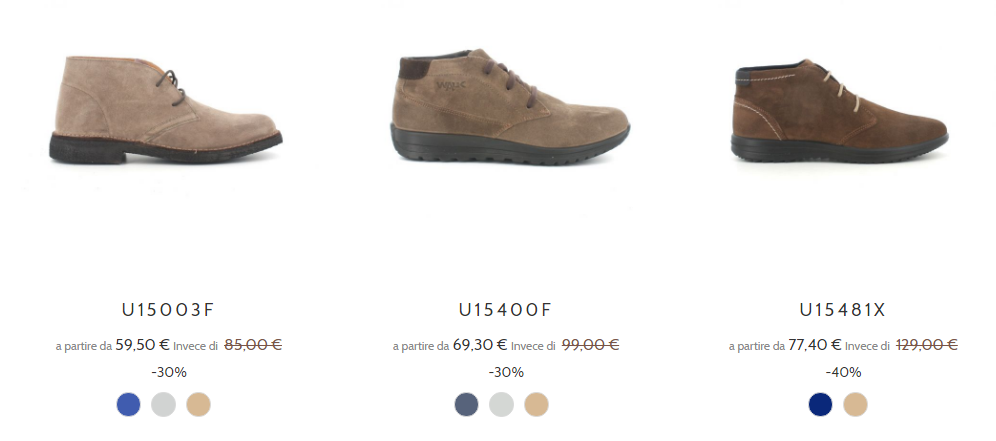Click the 77,40 € discounted price
The image size is (996, 441).
pyautogui.click(x=815, y=345)
